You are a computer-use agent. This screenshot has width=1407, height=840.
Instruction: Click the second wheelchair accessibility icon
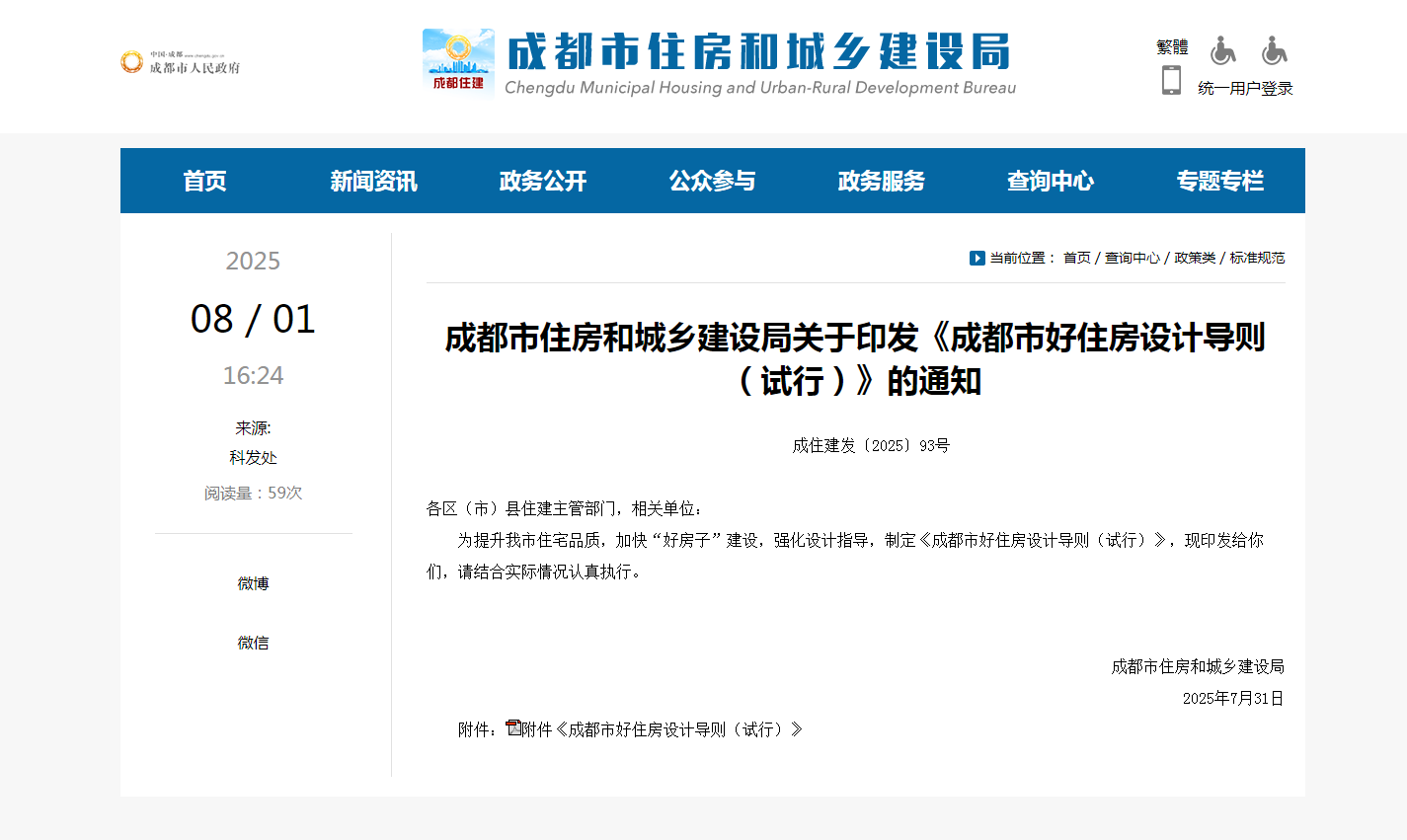[x=1274, y=49]
